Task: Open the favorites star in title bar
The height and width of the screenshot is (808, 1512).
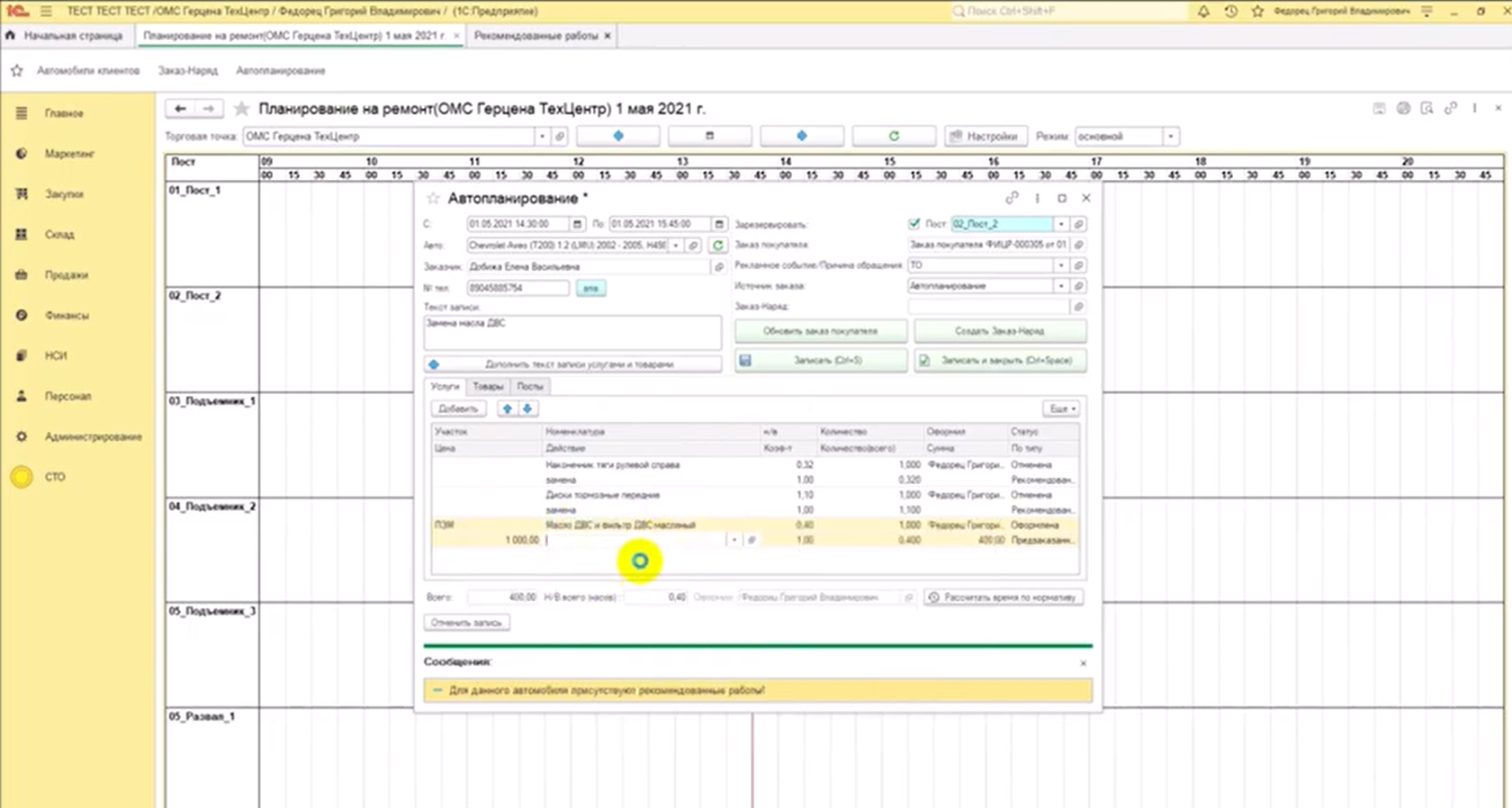Action: pos(1257,12)
